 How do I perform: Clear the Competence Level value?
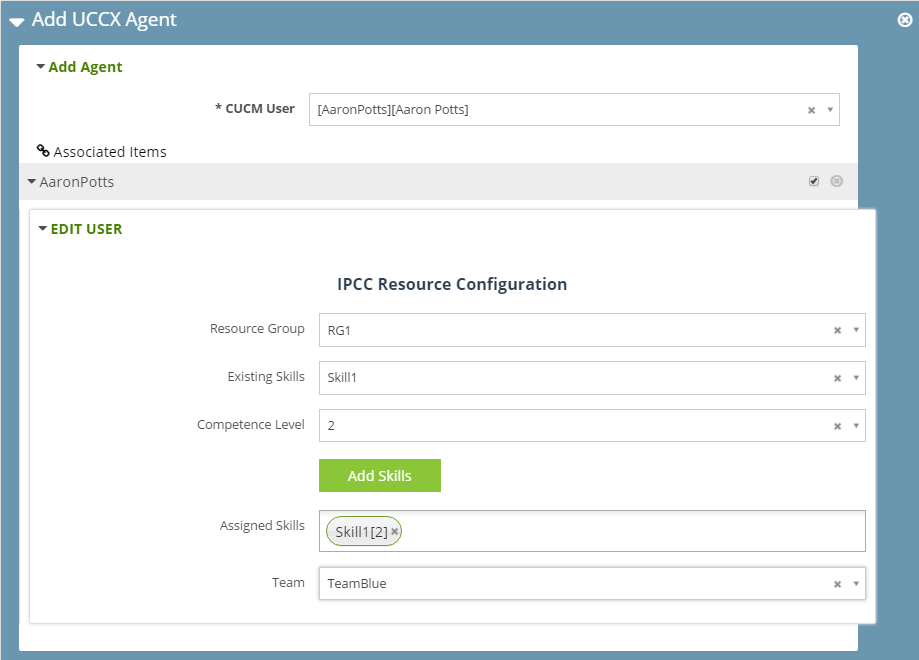pyautogui.click(x=838, y=427)
